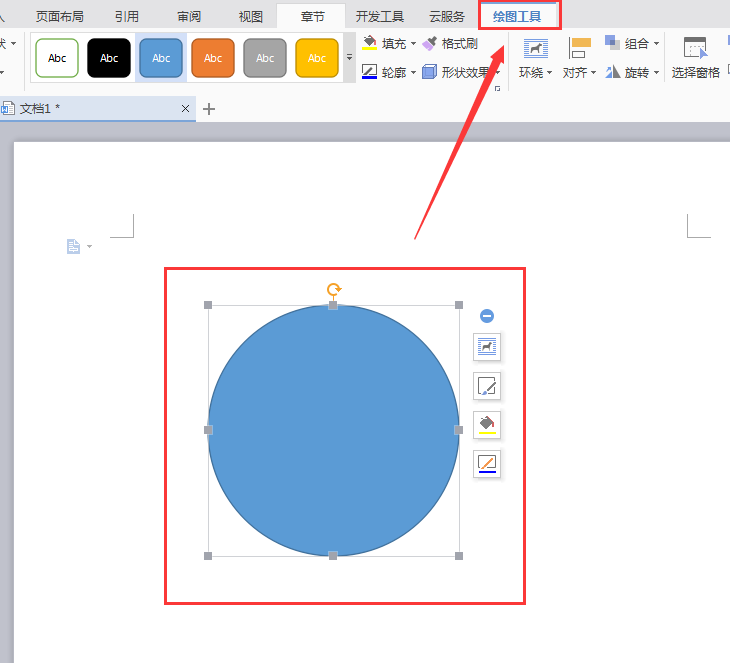Open the 选择窗格 selection pane

coord(696,58)
